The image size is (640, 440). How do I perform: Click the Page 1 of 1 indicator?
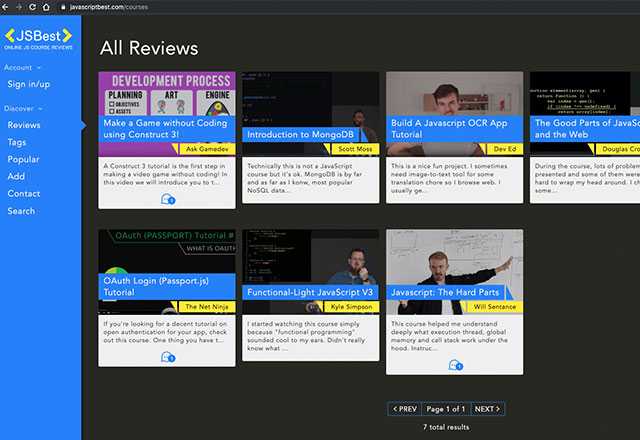(446, 409)
